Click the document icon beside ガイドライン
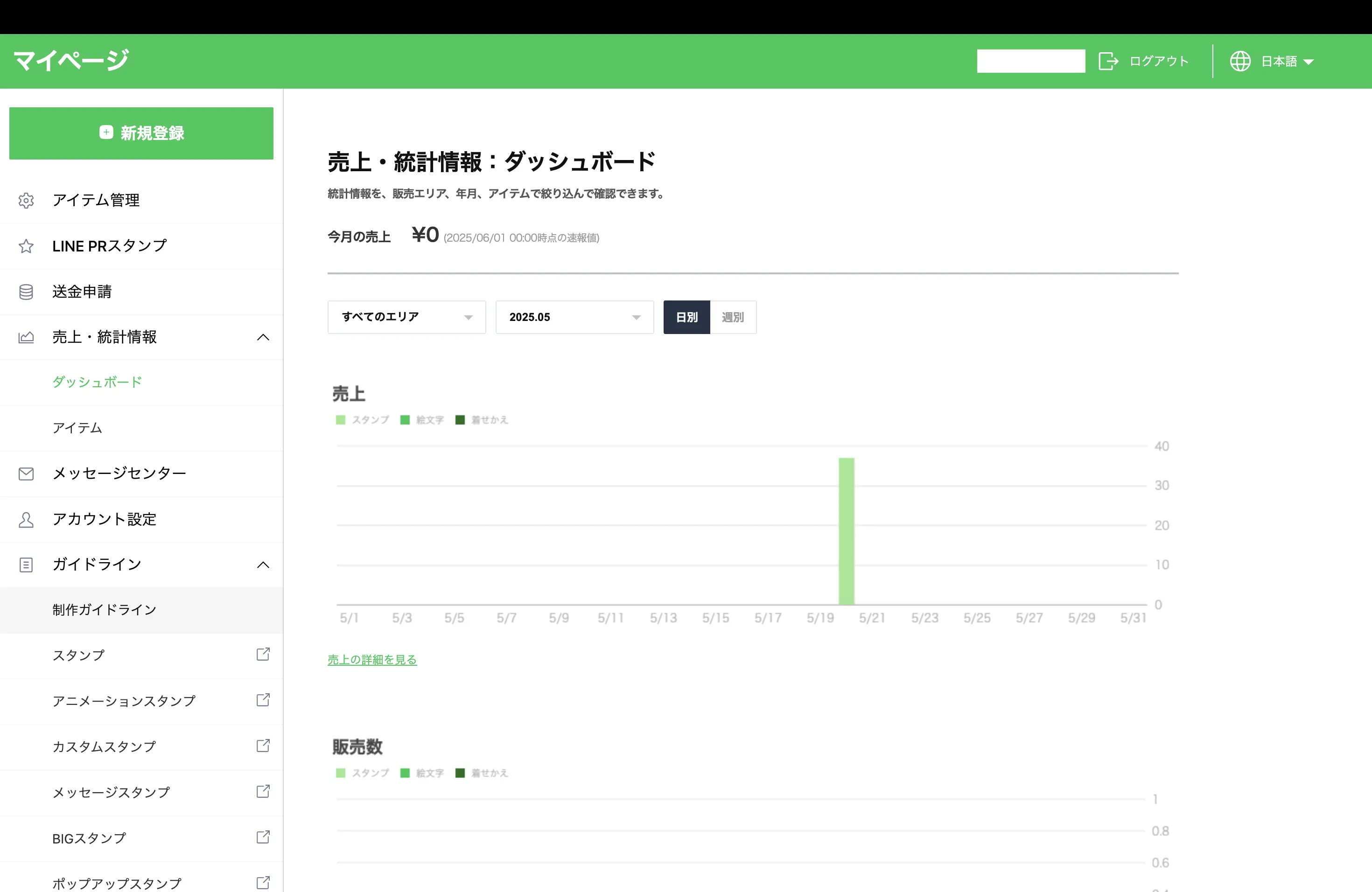This screenshot has height=892, width=1372. click(26, 564)
